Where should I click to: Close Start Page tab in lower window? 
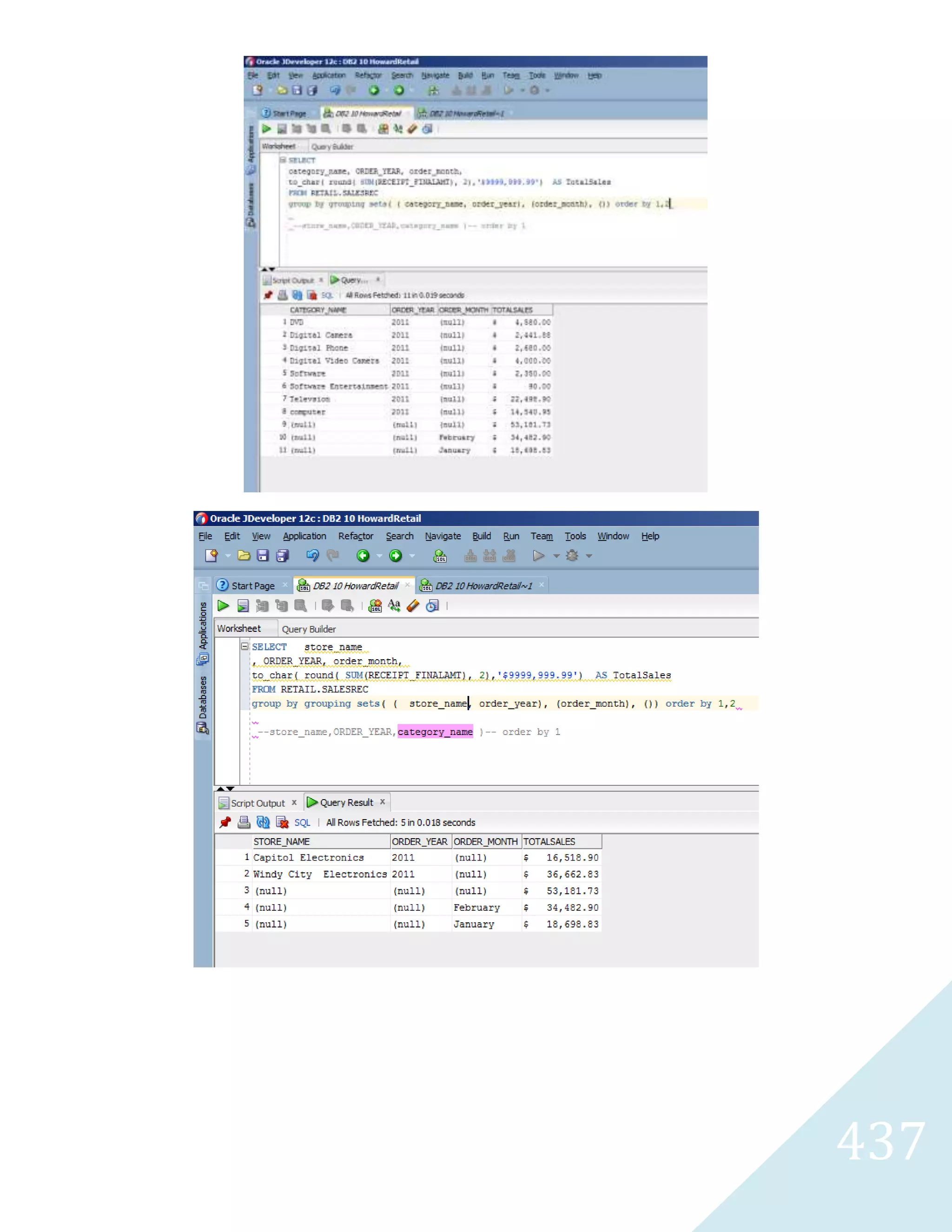285,585
